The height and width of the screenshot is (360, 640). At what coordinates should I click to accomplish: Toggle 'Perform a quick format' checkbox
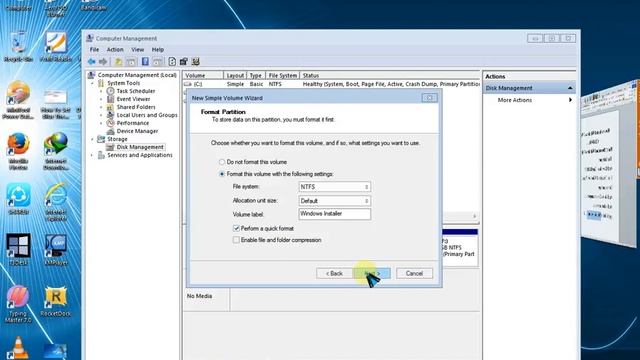point(236,228)
